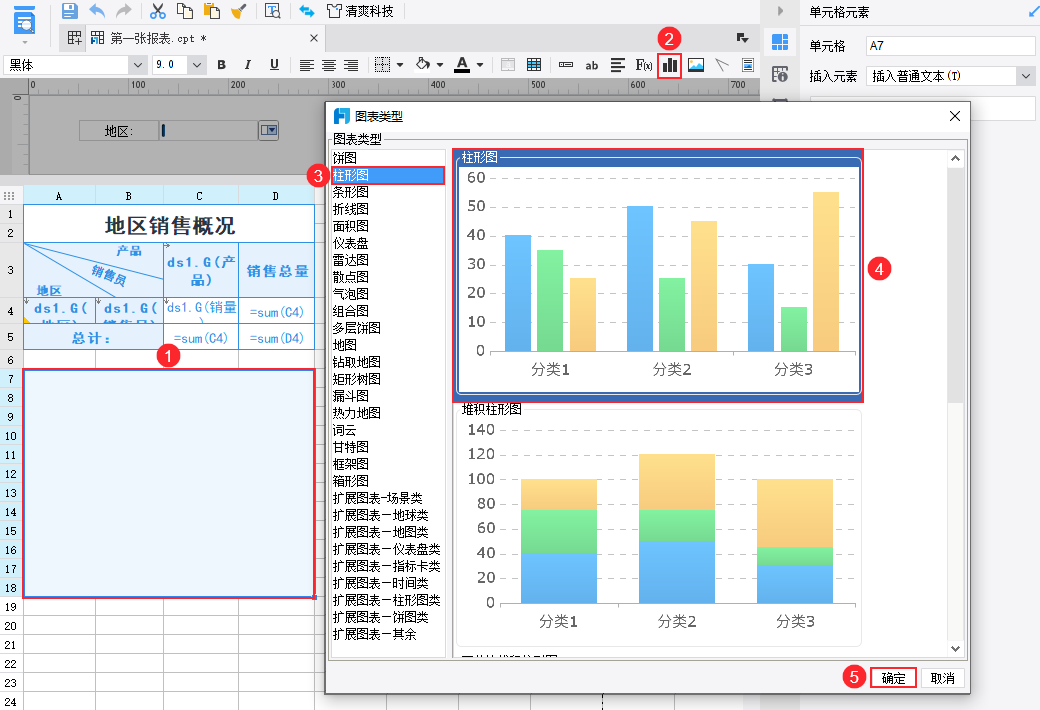Click 取消 to cancel the dialog
1040x710 pixels.
pos(942,678)
